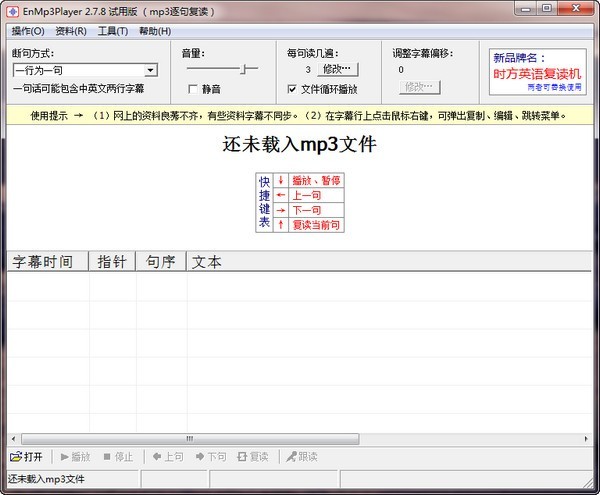The width and height of the screenshot is (600, 495).
Task: Click the 下句 next sentence button
Action: pos(211,457)
